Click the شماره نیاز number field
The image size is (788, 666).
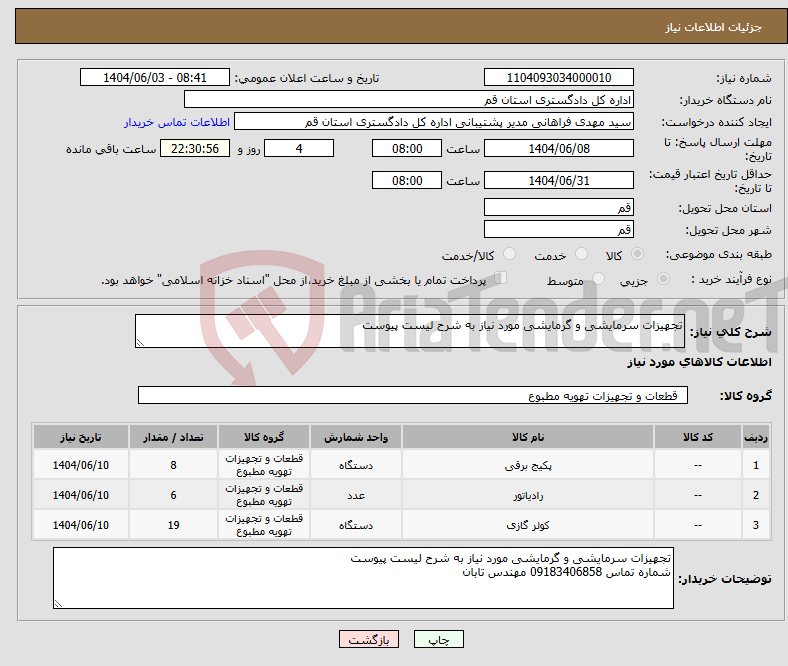pyautogui.click(x=558, y=78)
